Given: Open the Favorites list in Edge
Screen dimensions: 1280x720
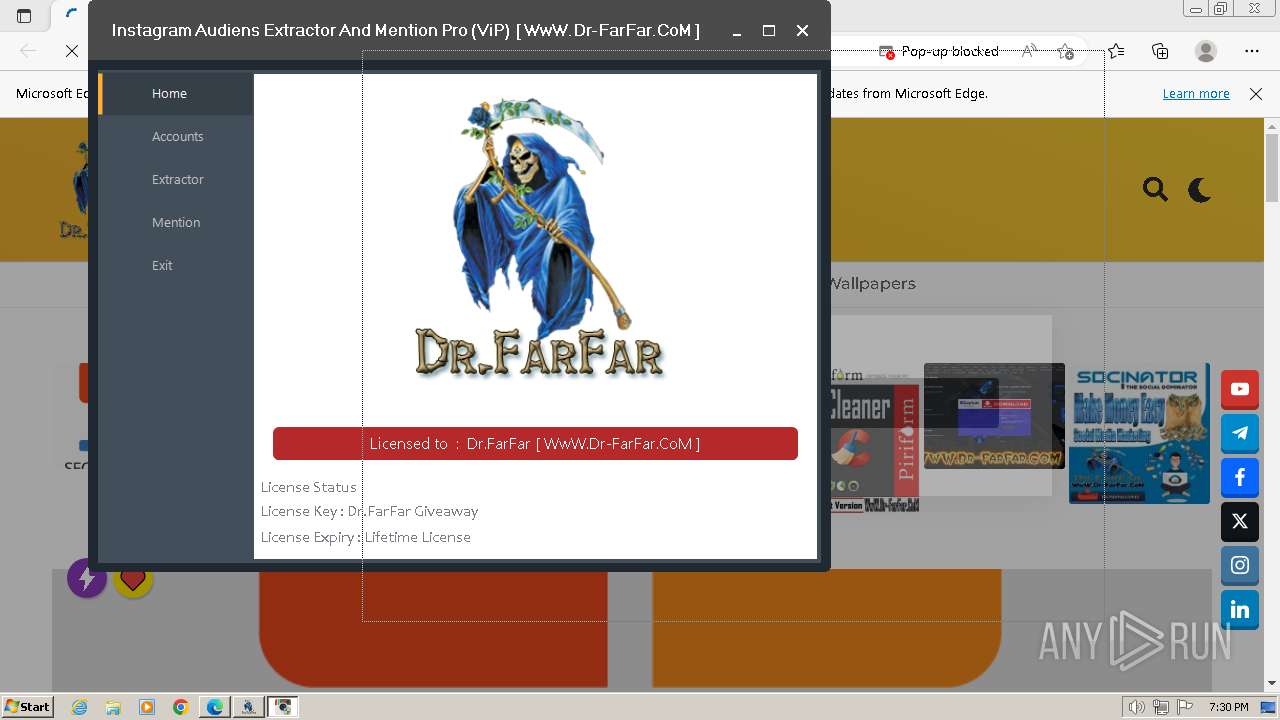Looking at the screenshot, I should [1116, 51].
